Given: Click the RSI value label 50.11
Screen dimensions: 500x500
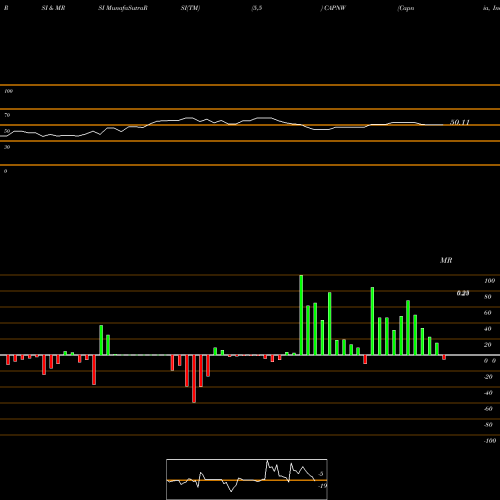Looking at the screenshot, I should click(x=460, y=122).
